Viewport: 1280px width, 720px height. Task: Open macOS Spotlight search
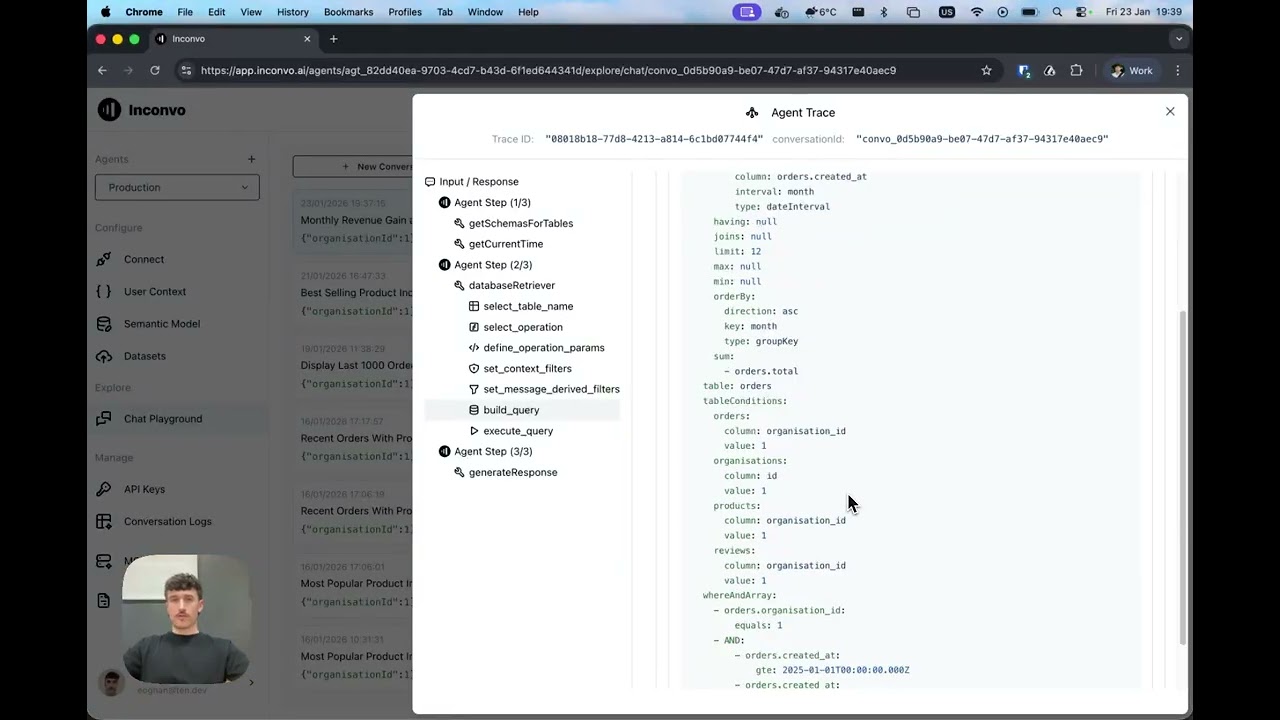click(x=1057, y=12)
